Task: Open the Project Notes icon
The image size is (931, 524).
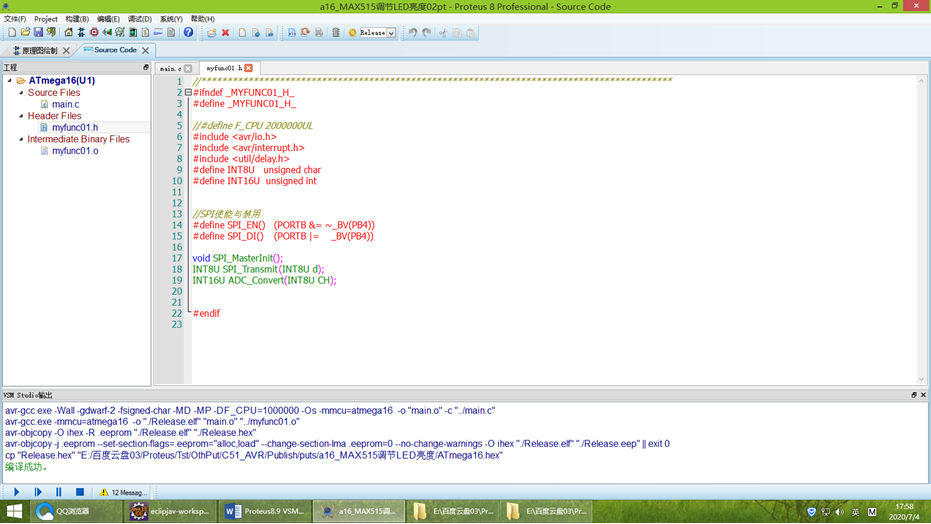Action: click(171, 33)
